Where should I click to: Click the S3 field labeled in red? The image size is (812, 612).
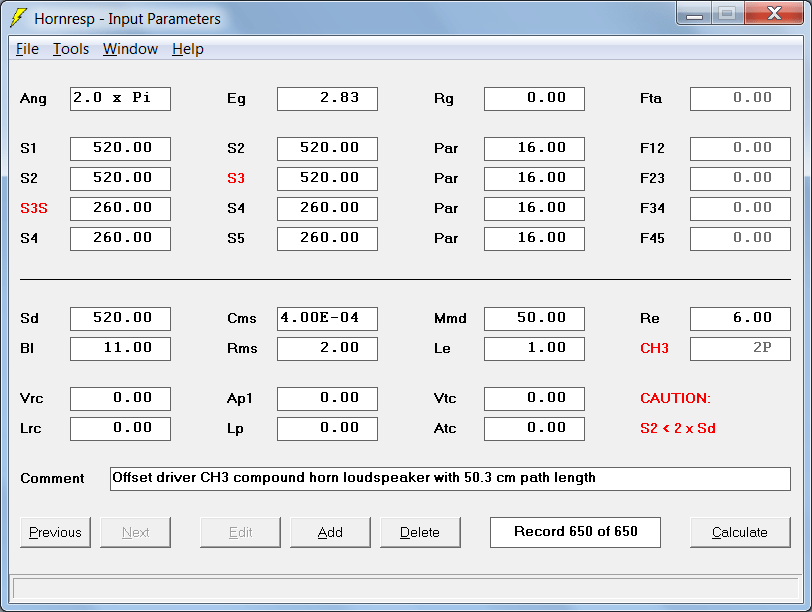(x=327, y=179)
